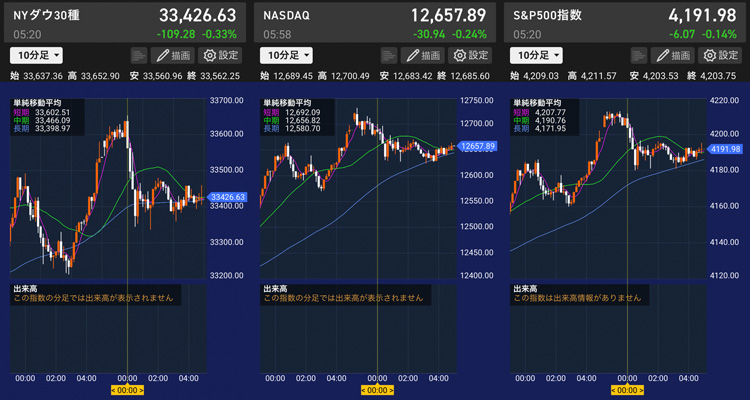Viewport: 750px width, 400px height.
Task: Click the 出来高 volume label in NASDAQ panel
Action: coord(276,289)
